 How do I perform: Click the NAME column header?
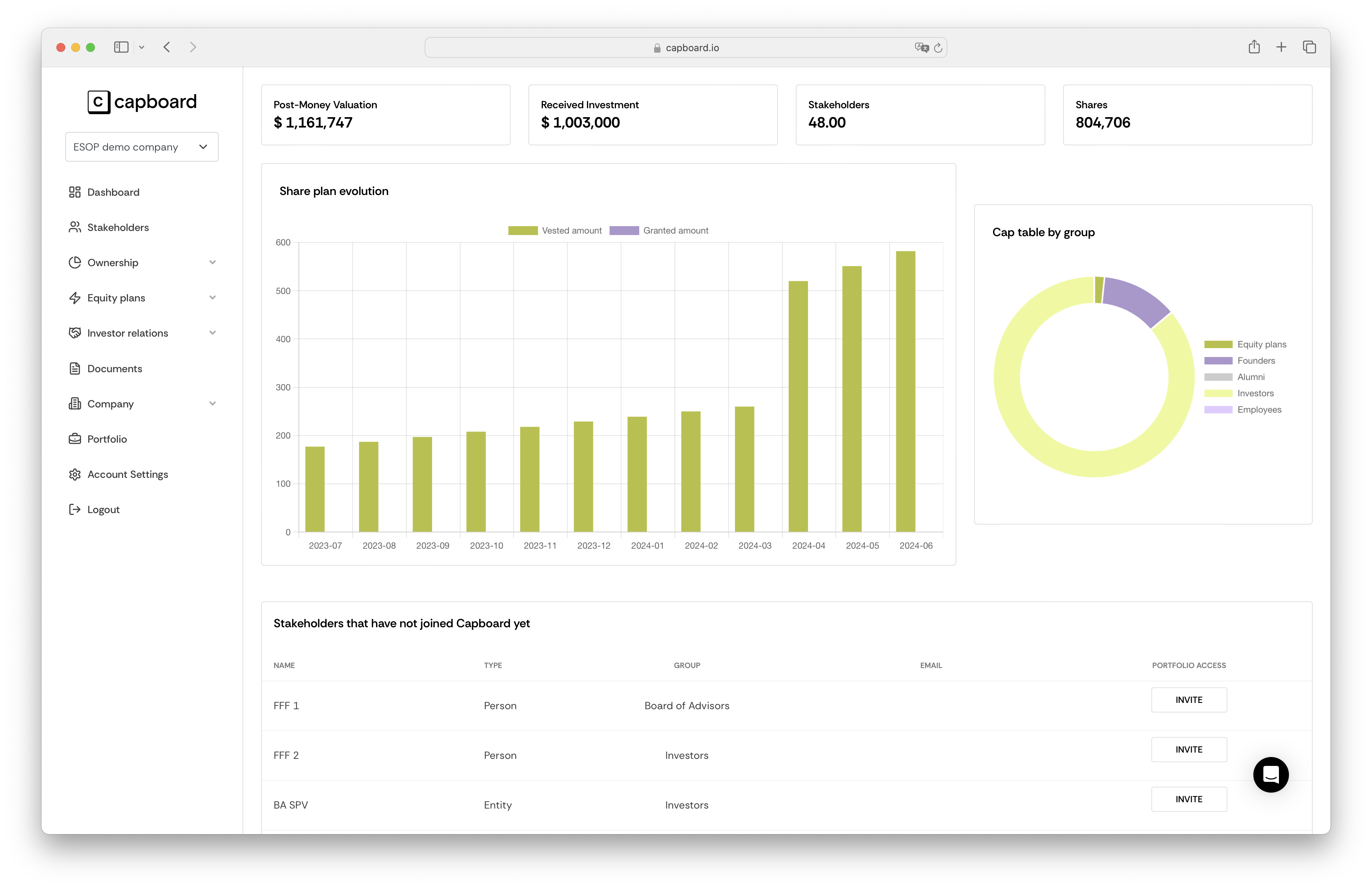coord(284,665)
